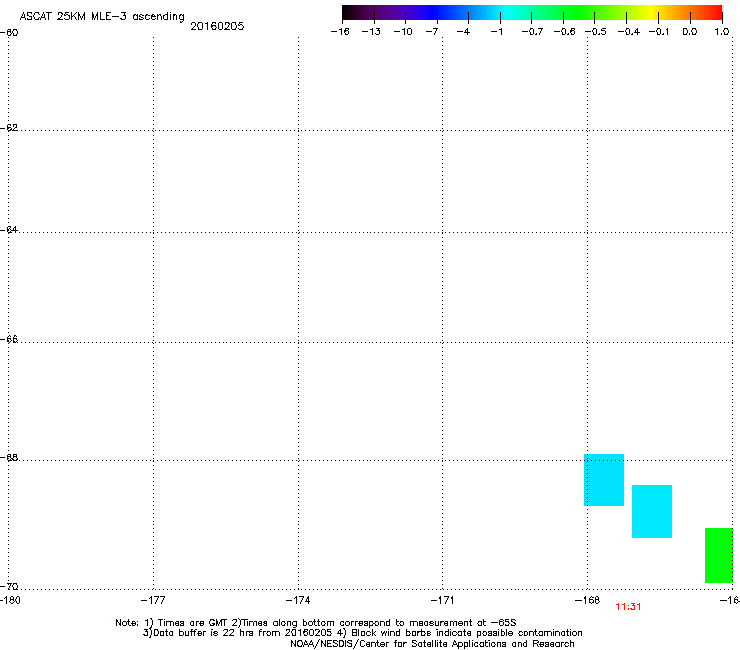
Task: Click the -174 longitude axis label
Action: pyautogui.click(x=298, y=600)
